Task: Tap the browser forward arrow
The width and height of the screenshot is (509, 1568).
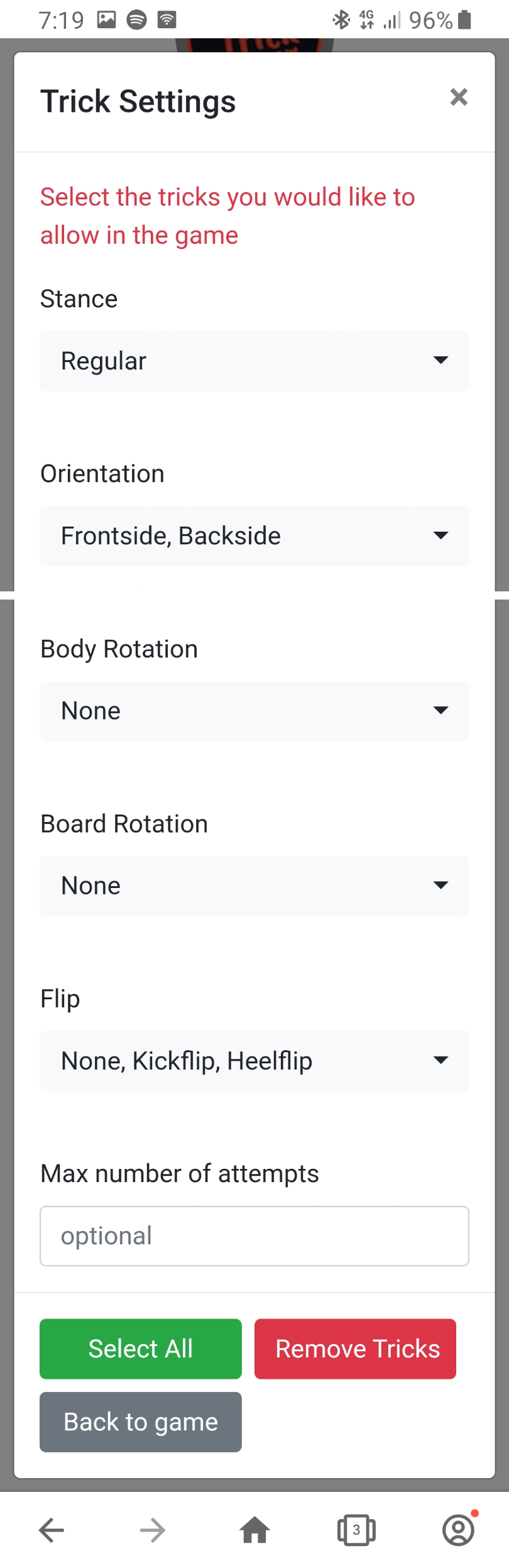Action: click(x=153, y=1530)
